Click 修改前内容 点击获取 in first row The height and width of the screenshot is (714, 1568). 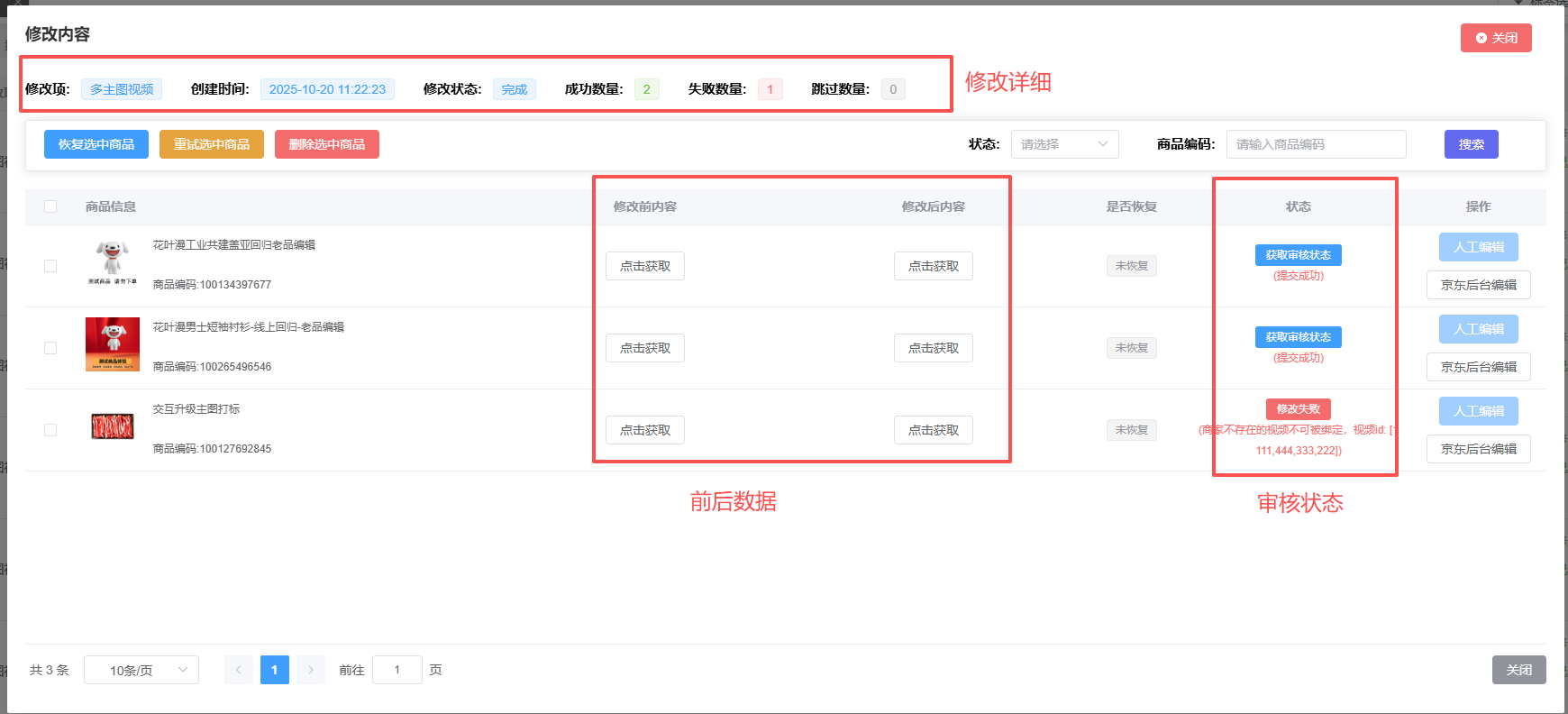pyautogui.click(x=645, y=266)
